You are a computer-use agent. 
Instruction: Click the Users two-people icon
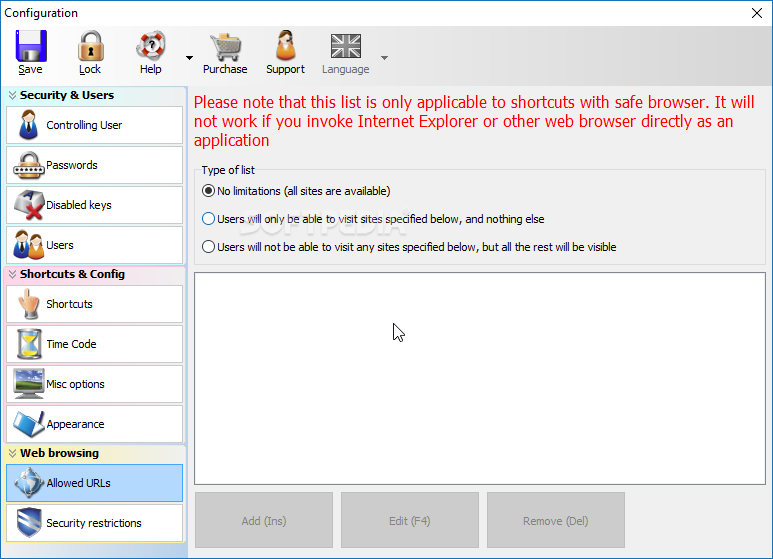click(29, 245)
